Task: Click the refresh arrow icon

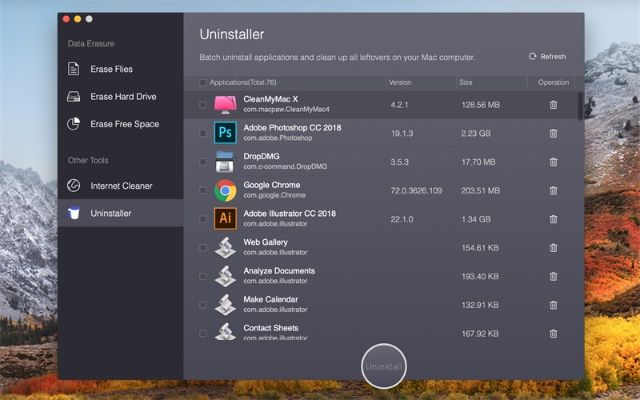Action: pyautogui.click(x=533, y=57)
